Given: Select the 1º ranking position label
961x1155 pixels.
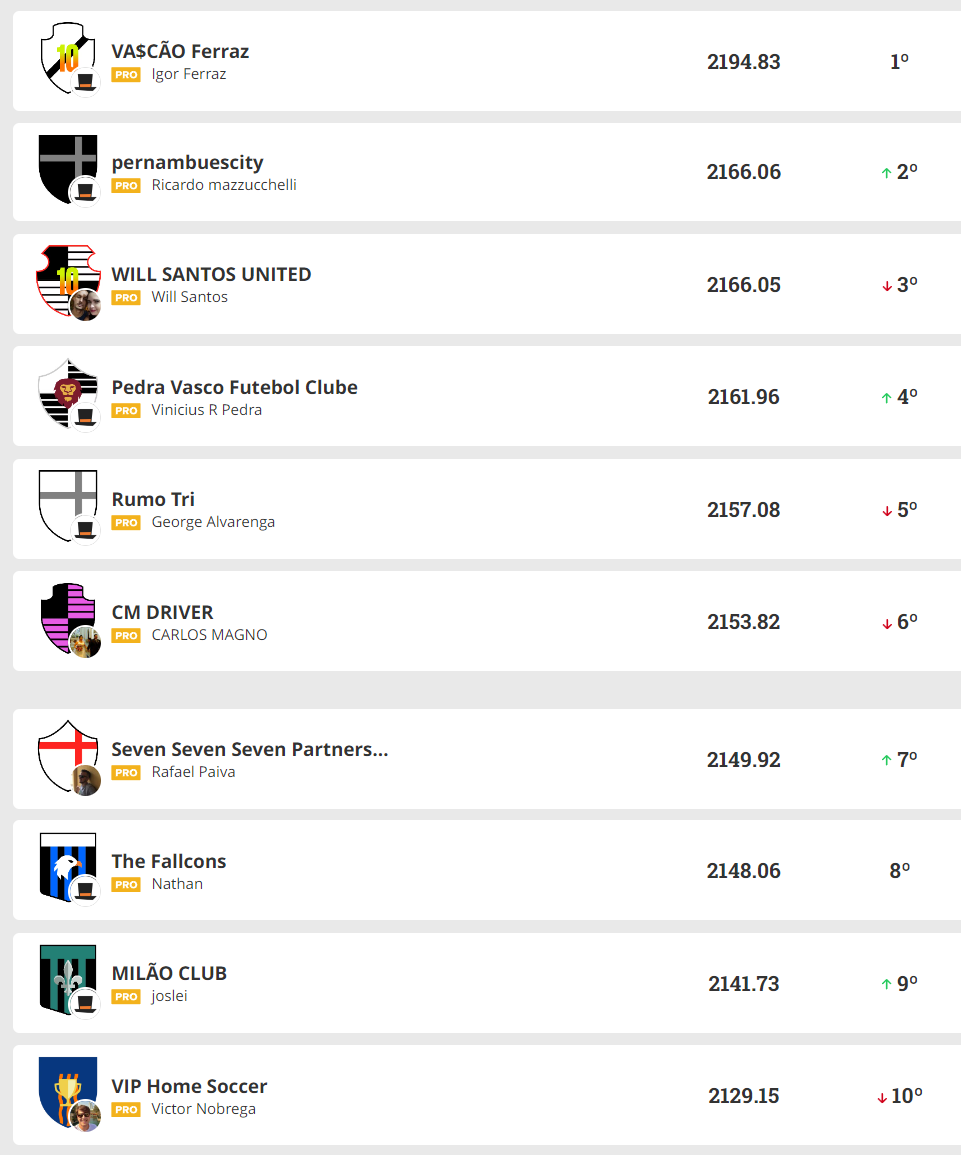Looking at the screenshot, I should pos(899,62).
